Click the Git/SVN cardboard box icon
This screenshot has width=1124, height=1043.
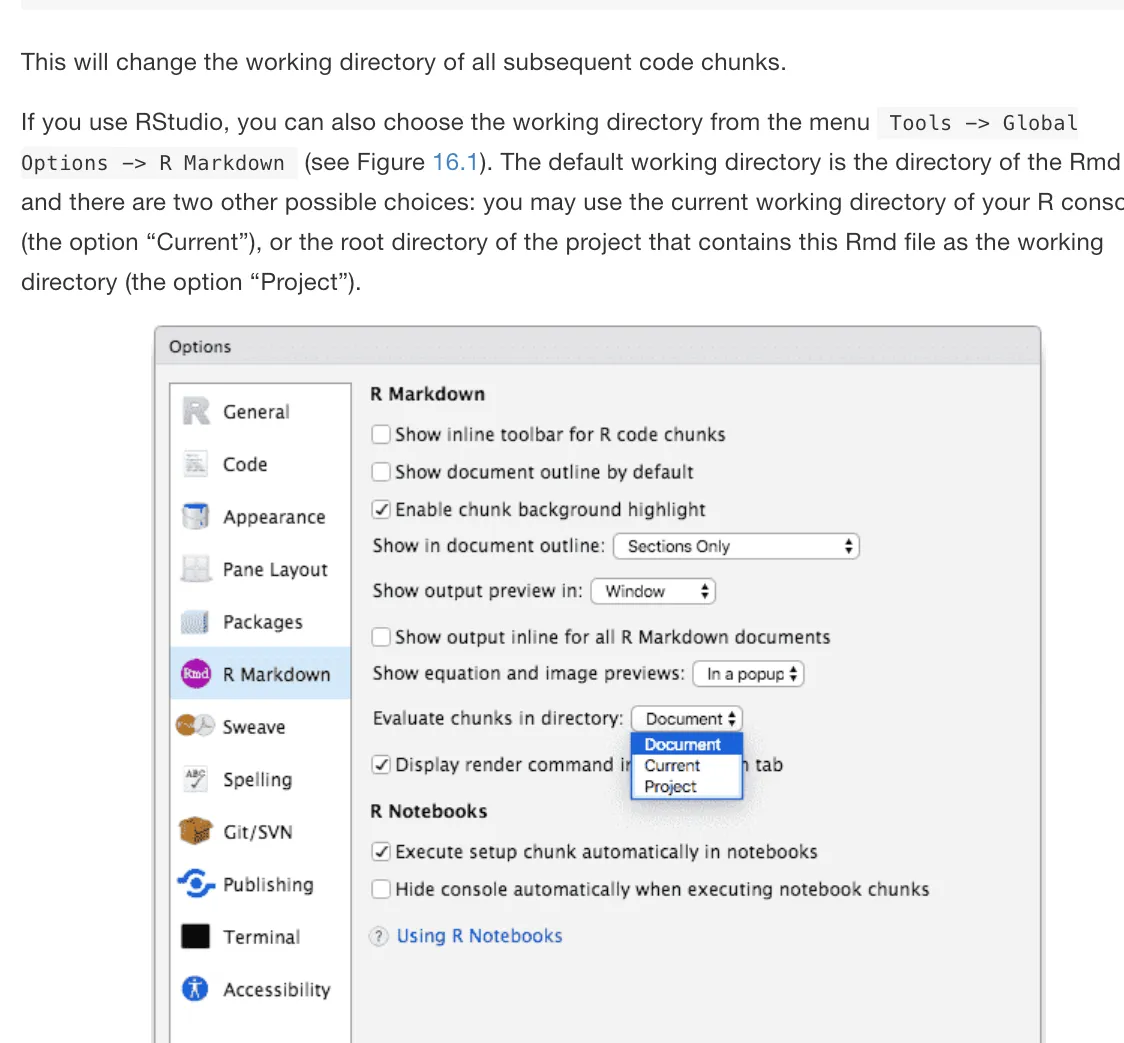[x=195, y=831]
